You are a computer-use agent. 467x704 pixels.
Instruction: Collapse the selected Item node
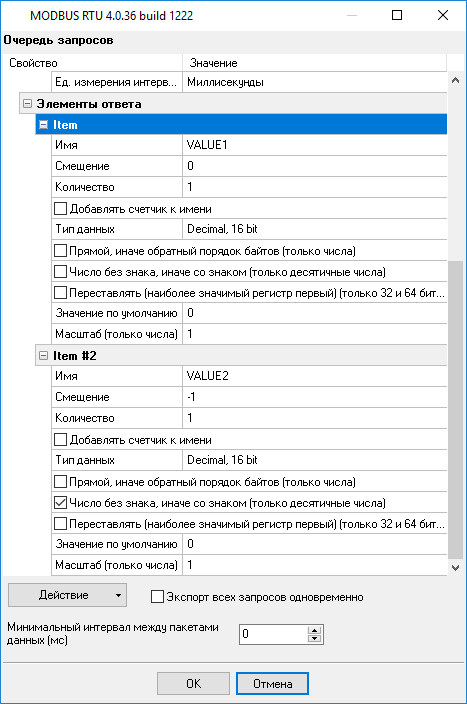coord(44,125)
